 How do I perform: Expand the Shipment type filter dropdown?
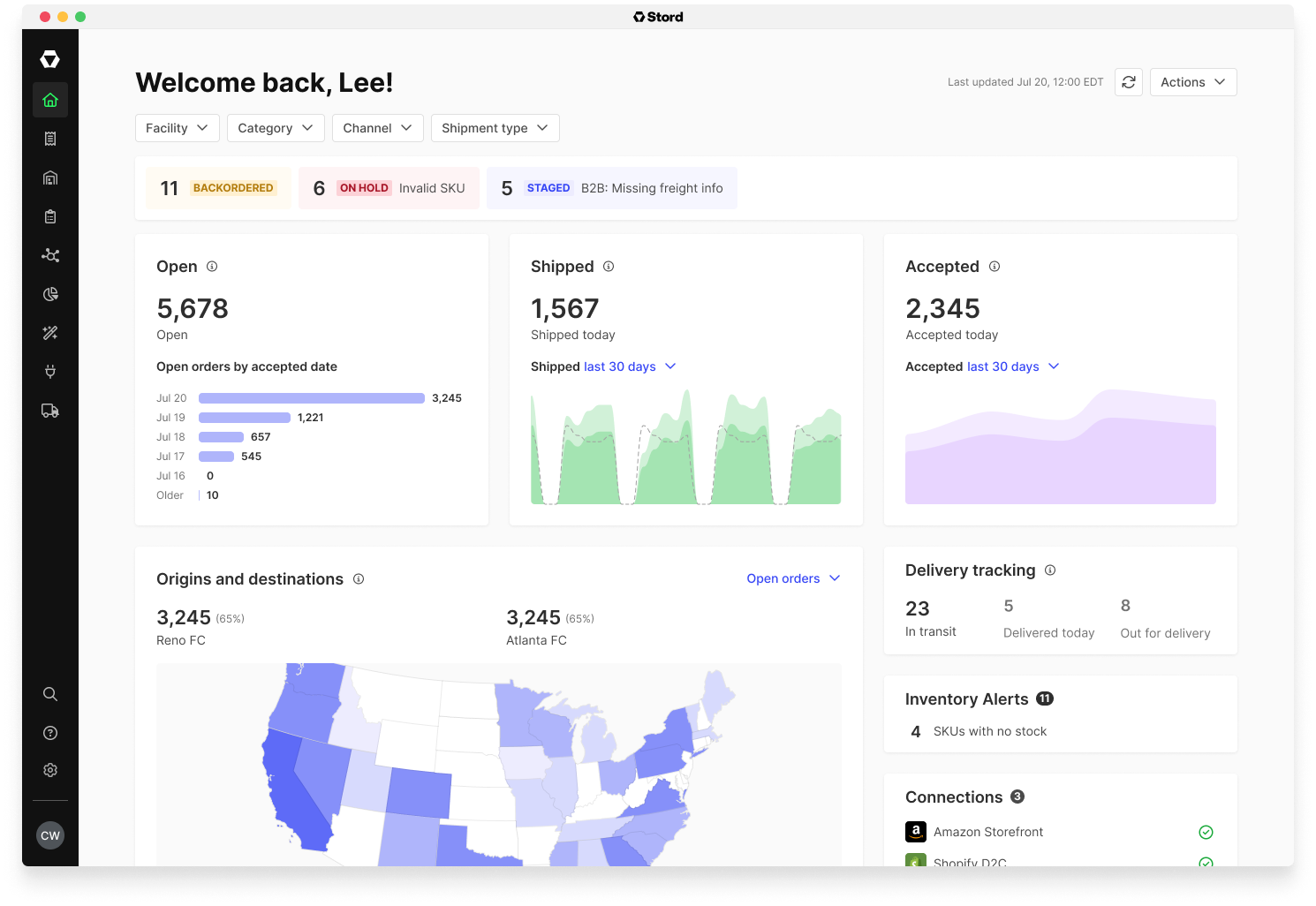pyautogui.click(x=495, y=128)
